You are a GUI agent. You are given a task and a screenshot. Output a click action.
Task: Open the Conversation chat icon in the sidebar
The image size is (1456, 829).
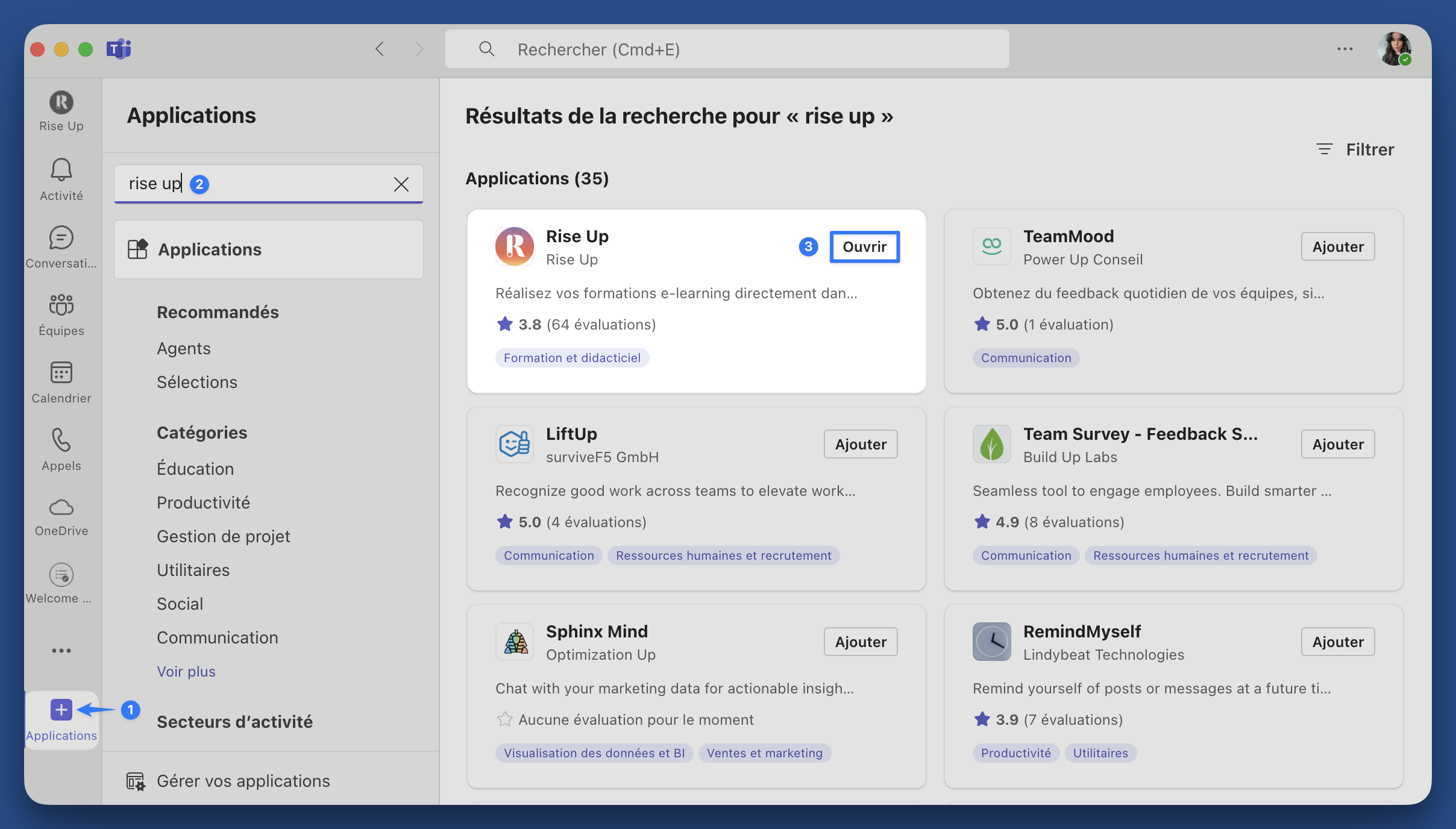(61, 238)
